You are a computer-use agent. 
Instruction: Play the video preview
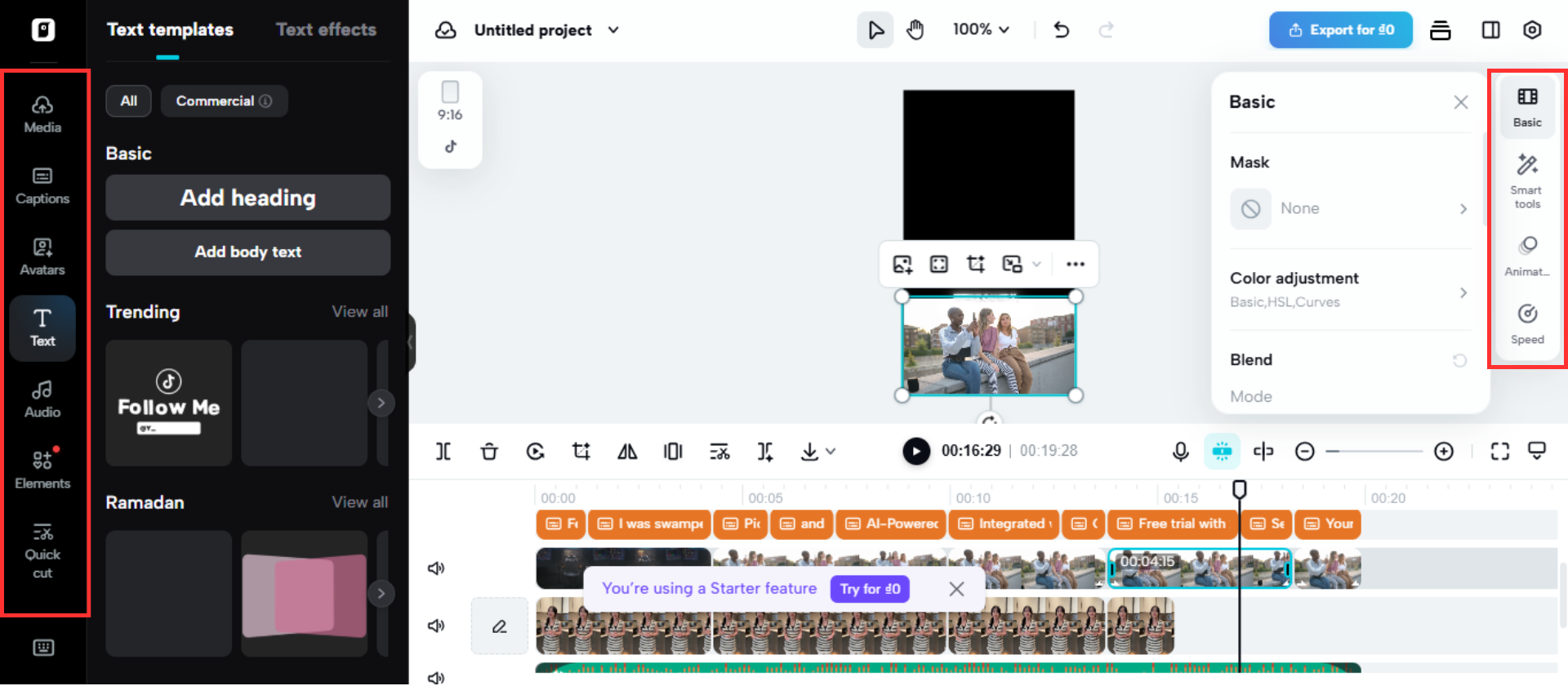(916, 451)
